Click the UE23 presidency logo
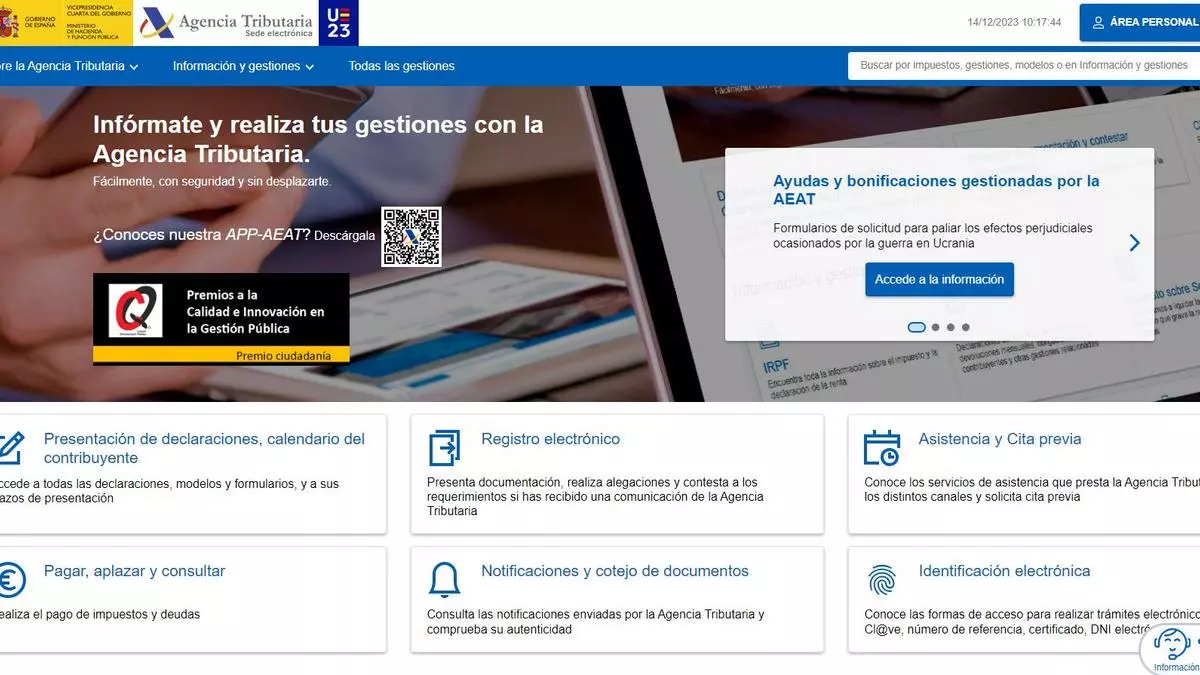This screenshot has width=1200, height=675. pyautogui.click(x=339, y=22)
